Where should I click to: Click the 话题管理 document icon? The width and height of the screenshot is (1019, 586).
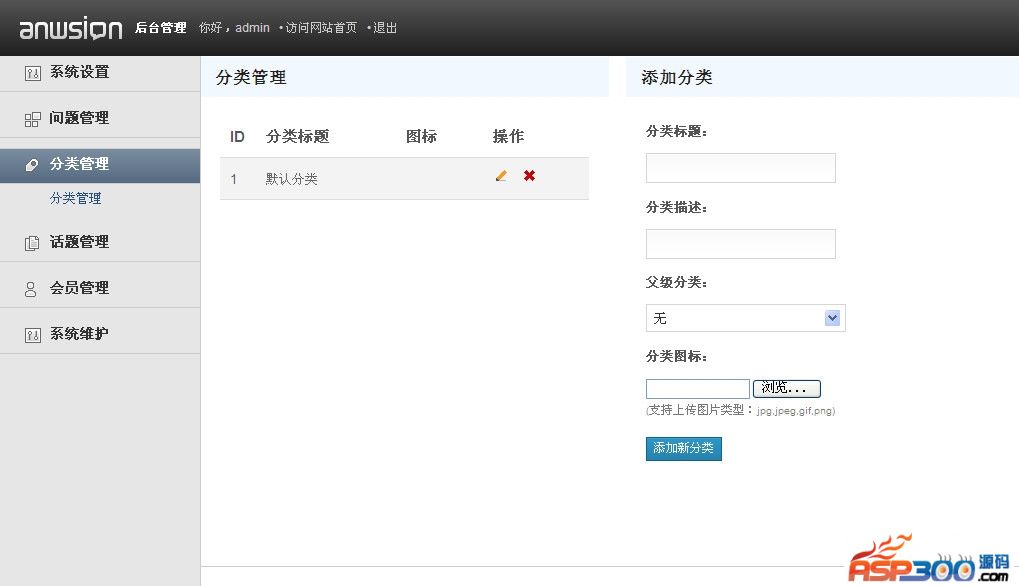point(32,243)
